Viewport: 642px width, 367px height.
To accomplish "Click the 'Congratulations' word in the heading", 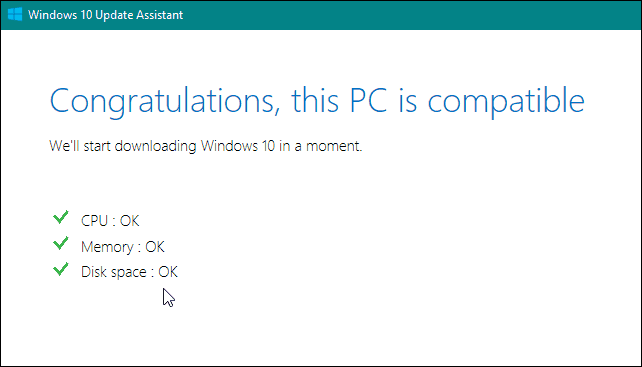I will 161,102.
